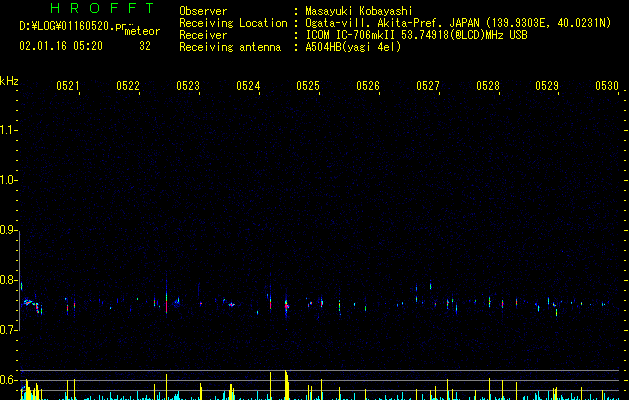Click the gray frequency range bracket at left axis
Image resolution: width=629 pixels, height=400 pixels.
(20, 281)
